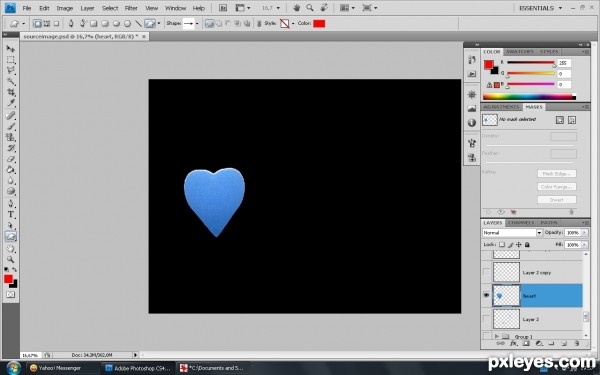Select the Healing Brush tool

click(x=11, y=115)
